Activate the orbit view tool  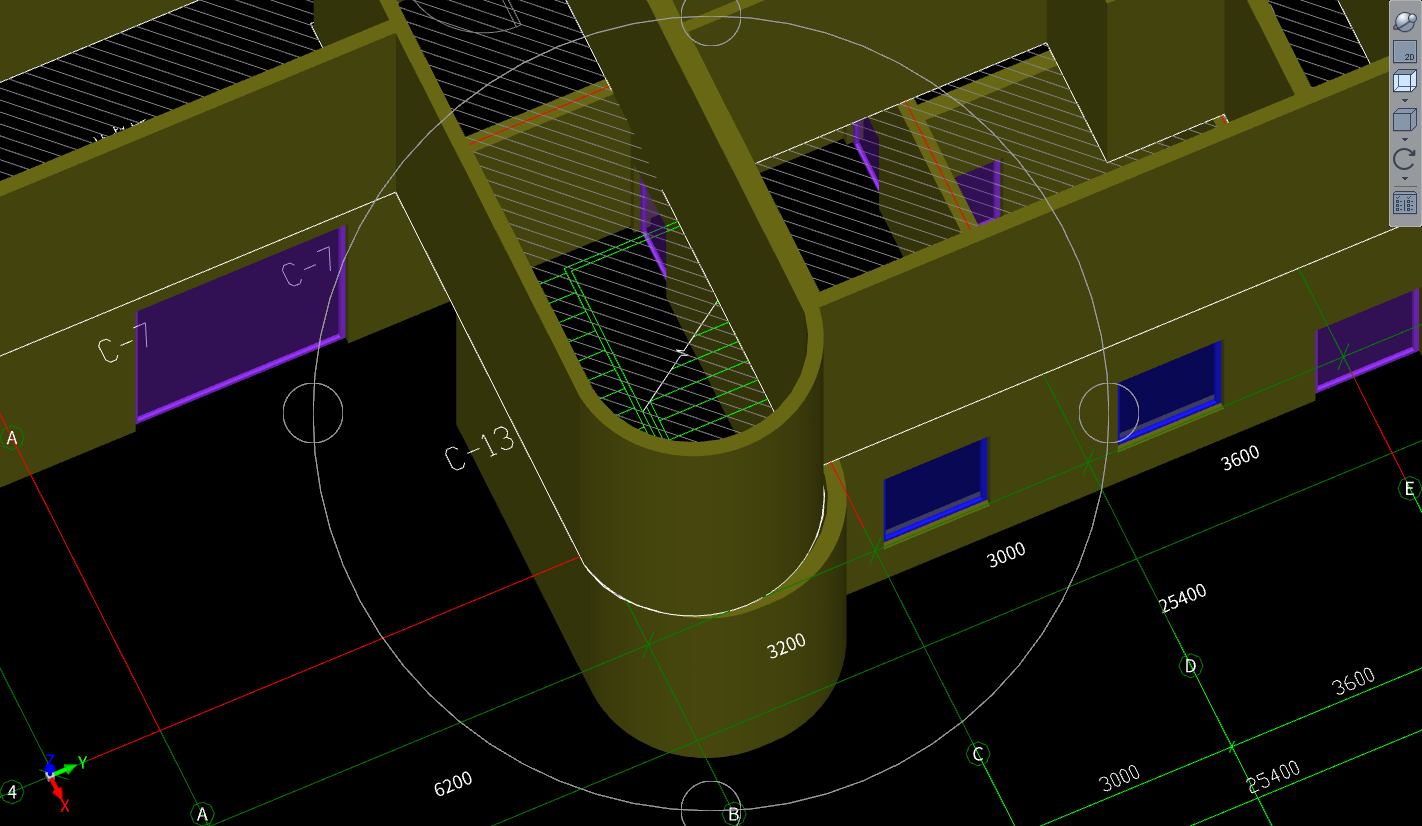(1405, 21)
